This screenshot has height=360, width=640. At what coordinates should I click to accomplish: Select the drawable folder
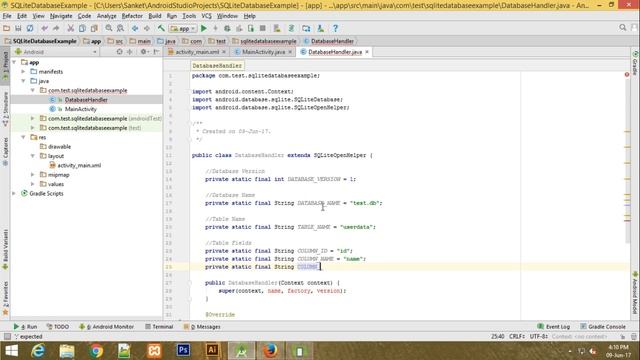(59, 147)
